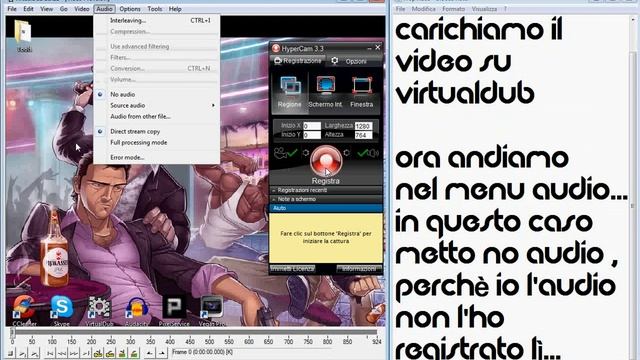Minimize the HyperCam window
Image resolution: width=640 pixels, height=360 pixels.
[x=369, y=48]
